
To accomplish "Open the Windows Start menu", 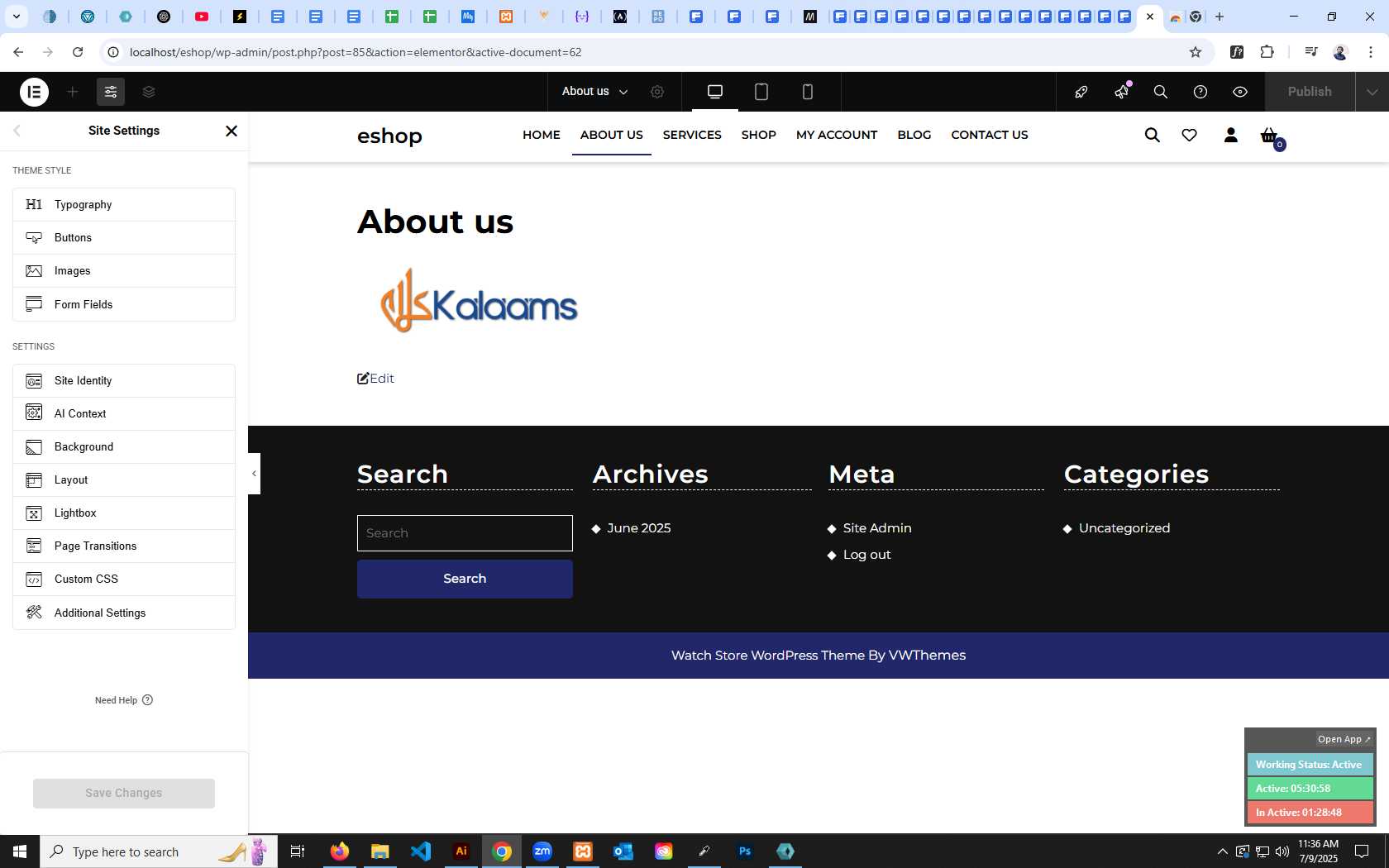I will (20, 851).
